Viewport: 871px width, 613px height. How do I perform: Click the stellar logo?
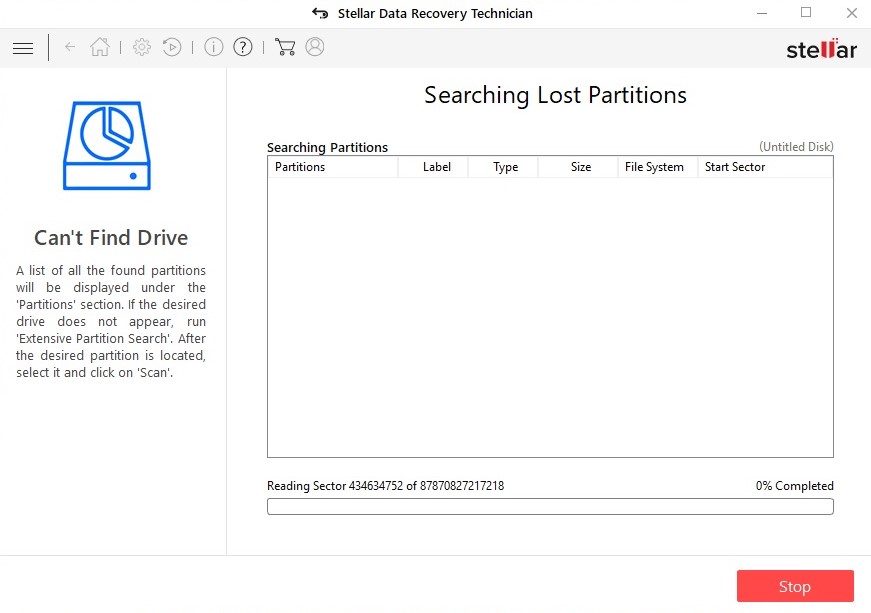pos(822,49)
